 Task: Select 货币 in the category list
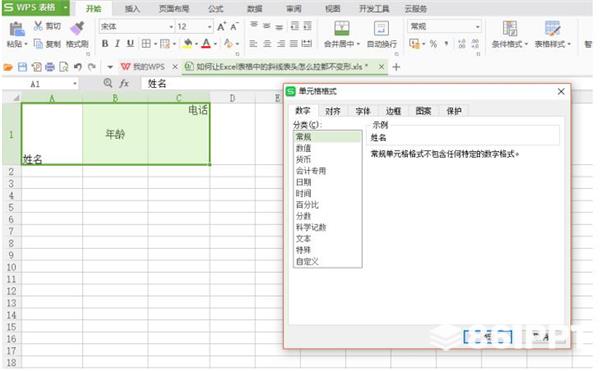pyautogui.click(x=327, y=159)
